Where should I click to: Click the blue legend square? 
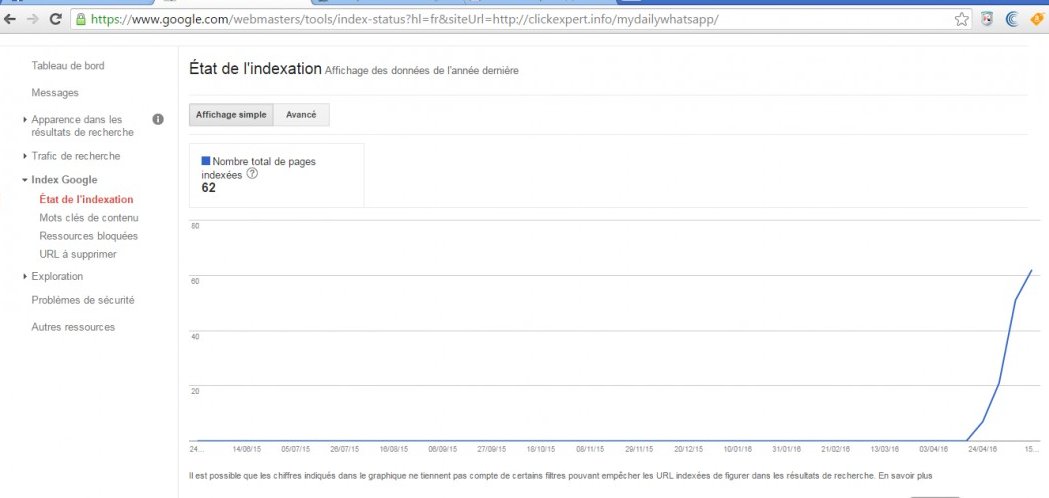(x=205, y=161)
